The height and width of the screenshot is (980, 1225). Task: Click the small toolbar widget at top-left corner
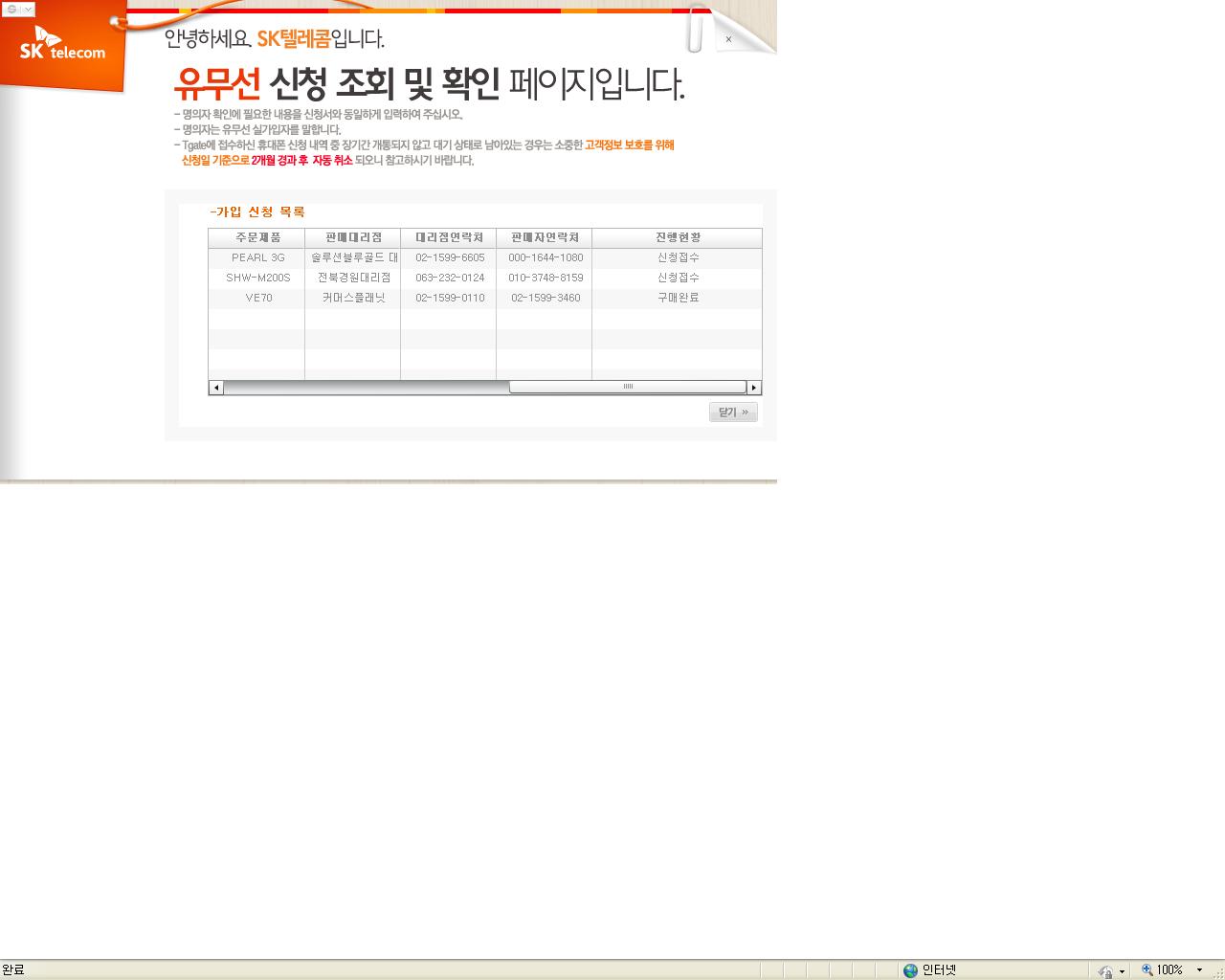point(18,9)
